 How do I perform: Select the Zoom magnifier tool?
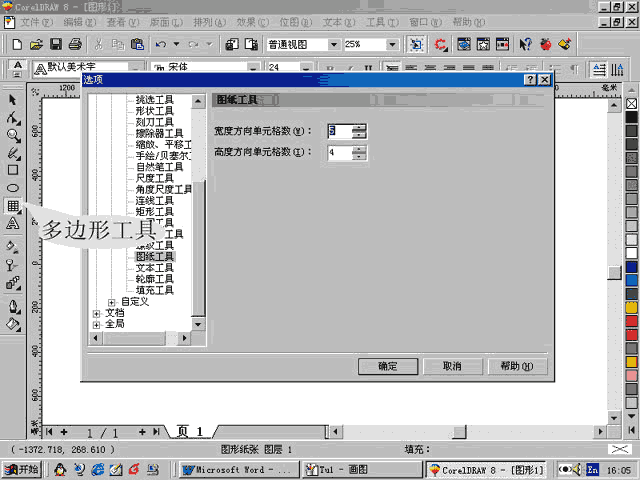(x=13, y=135)
